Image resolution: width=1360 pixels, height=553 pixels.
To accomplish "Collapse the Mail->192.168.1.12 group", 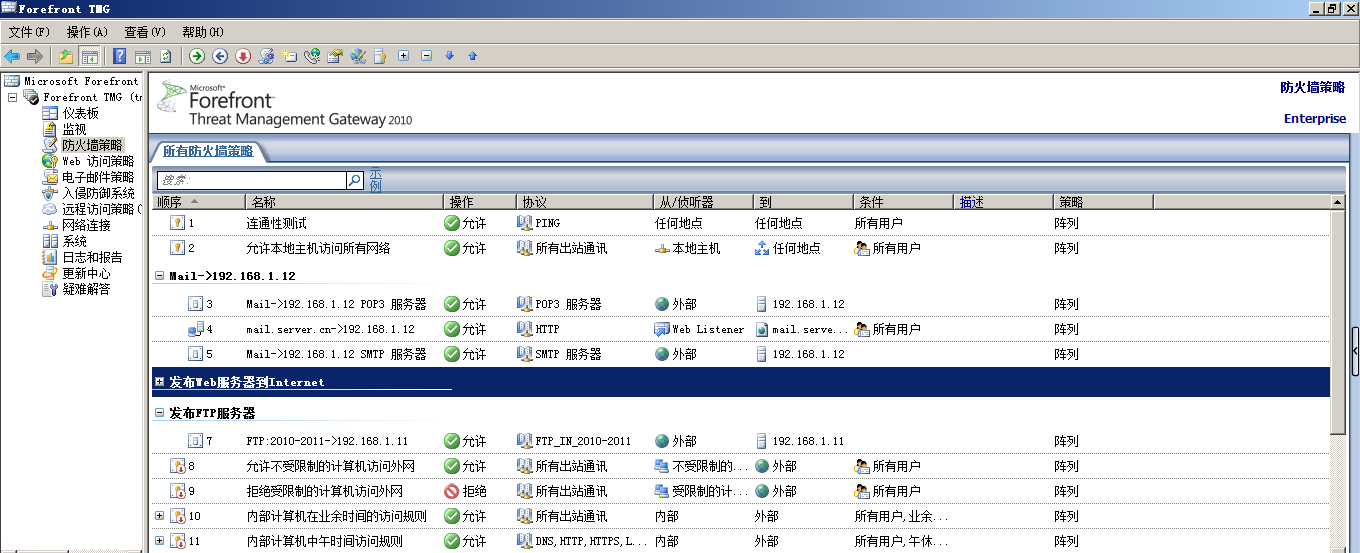I will (159, 275).
